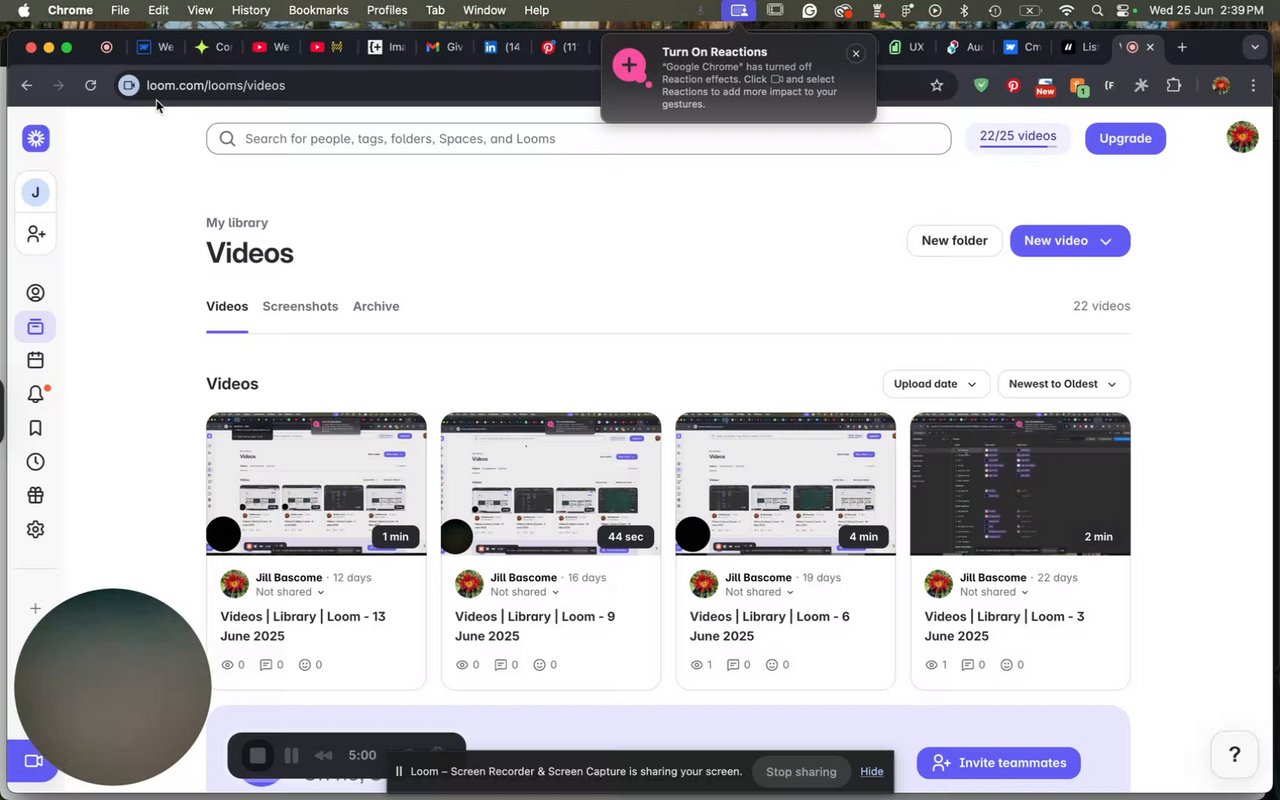Image resolution: width=1280 pixels, height=800 pixels.
Task: Open the gift icon in sidebar
Action: [36, 495]
